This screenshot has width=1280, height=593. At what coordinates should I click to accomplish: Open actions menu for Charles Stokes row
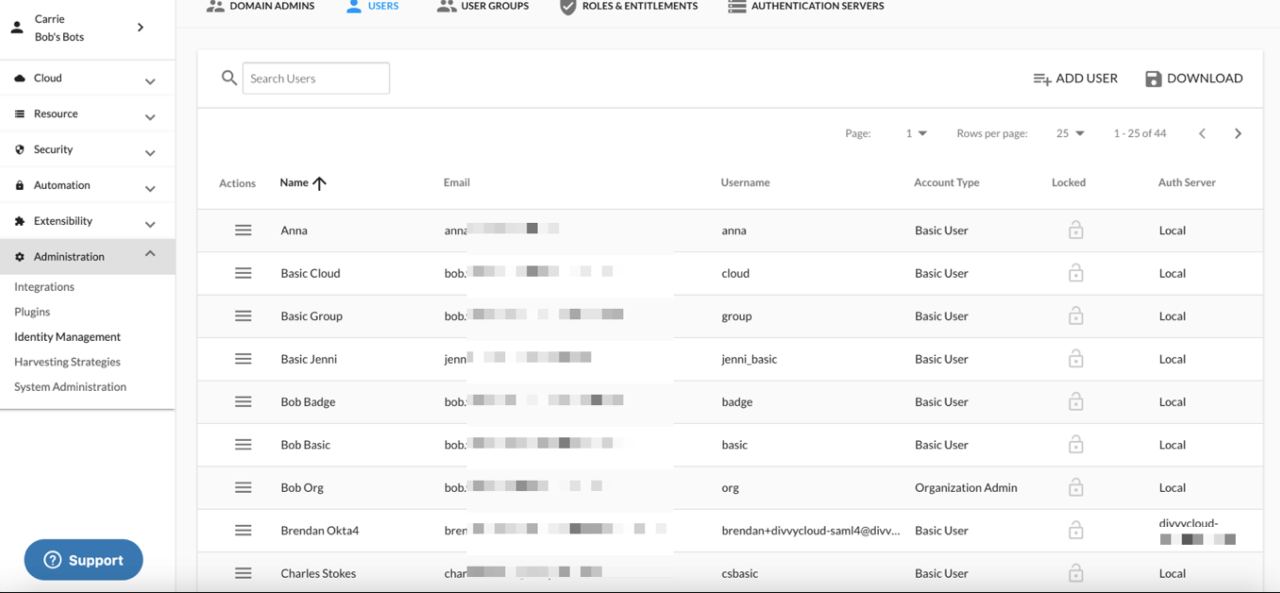pyautogui.click(x=243, y=574)
